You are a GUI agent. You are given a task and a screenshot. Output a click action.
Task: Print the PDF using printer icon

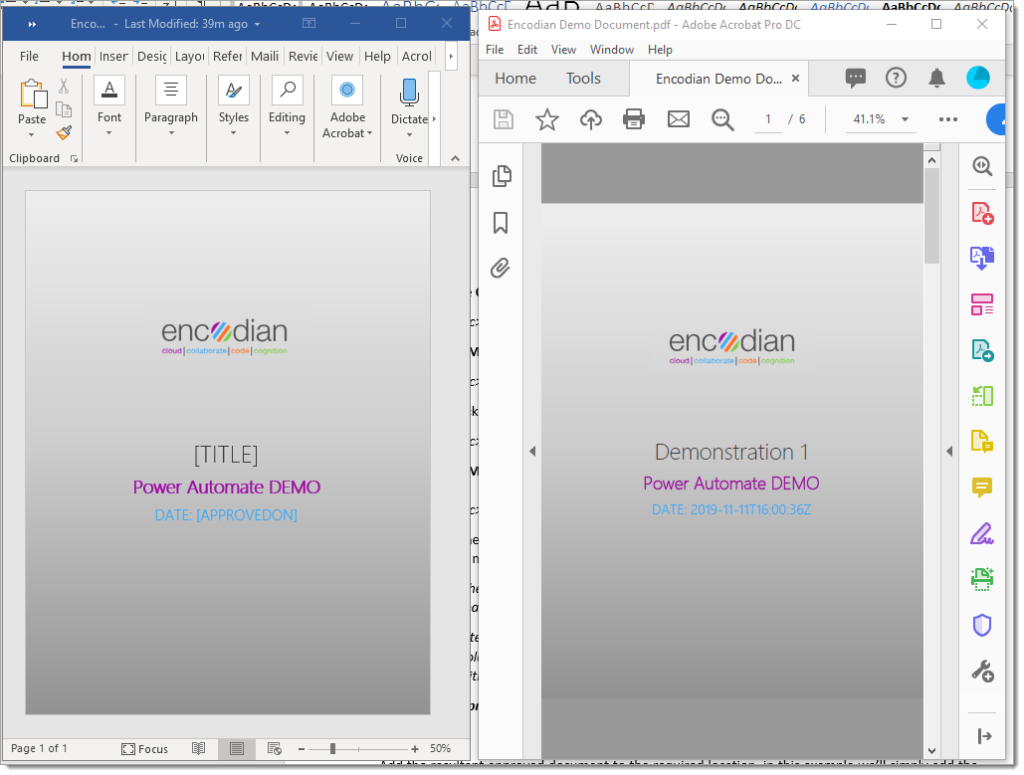(633, 119)
